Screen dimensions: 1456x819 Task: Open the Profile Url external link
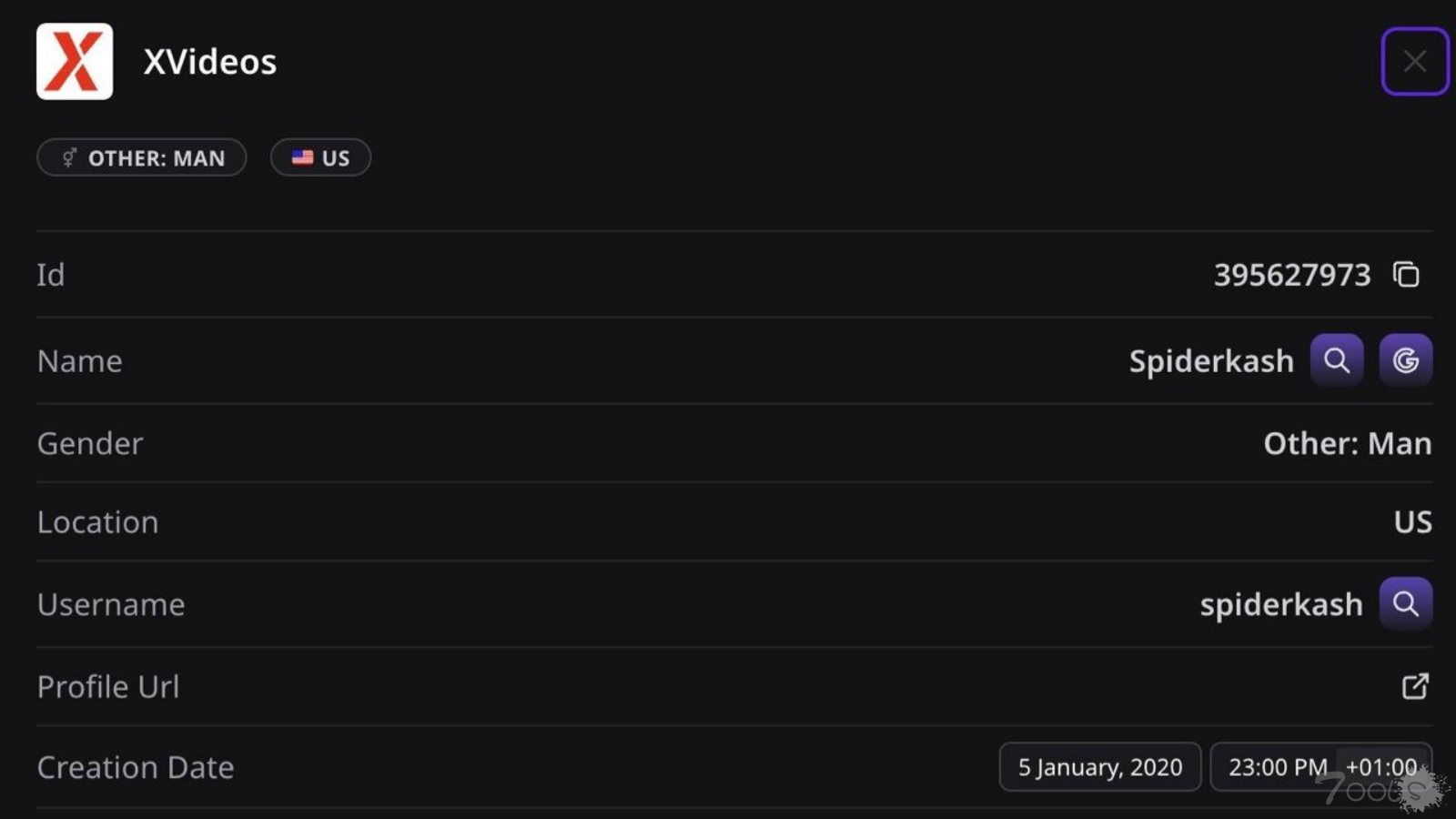1414,686
